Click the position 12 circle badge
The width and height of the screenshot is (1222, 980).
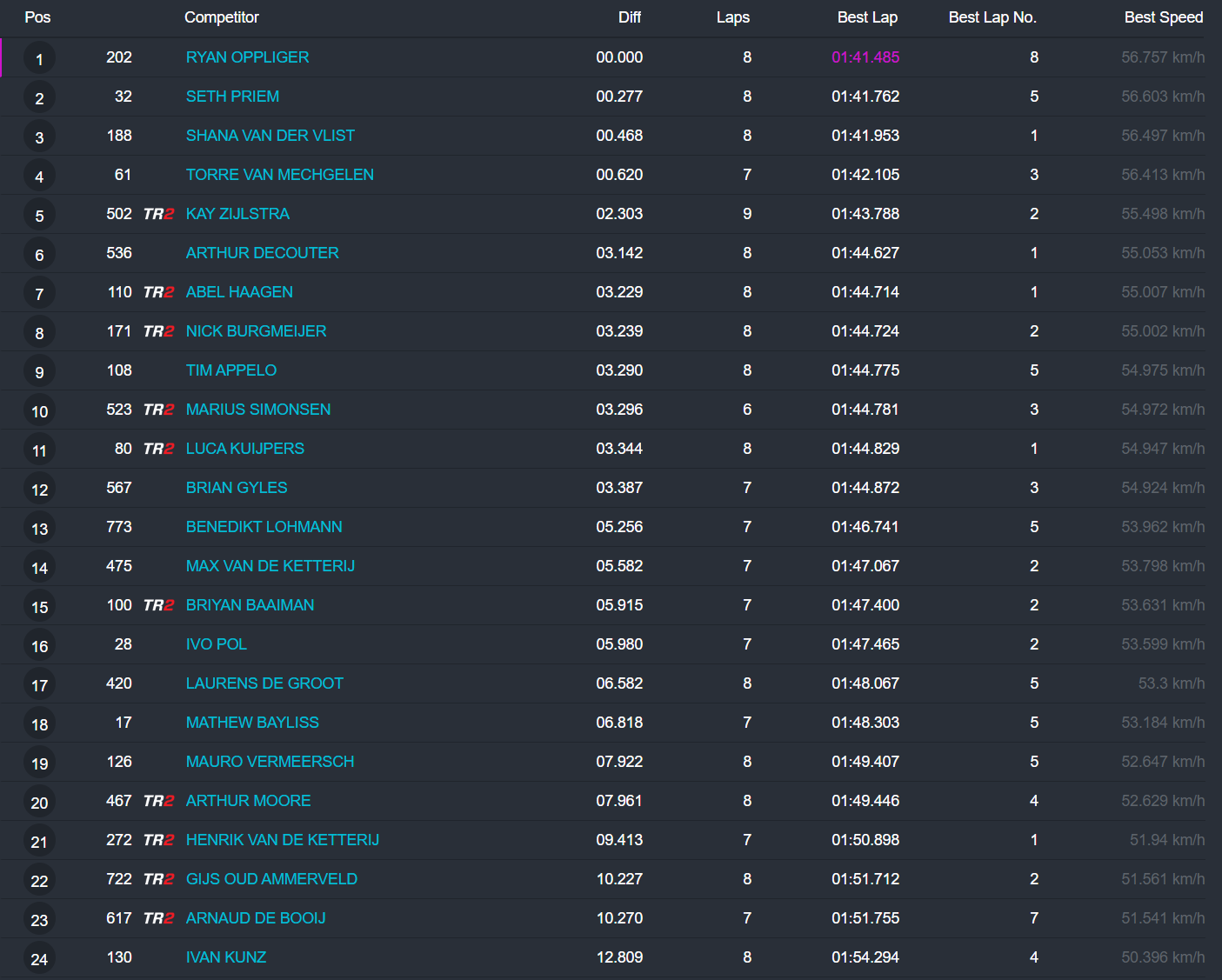coord(39,490)
